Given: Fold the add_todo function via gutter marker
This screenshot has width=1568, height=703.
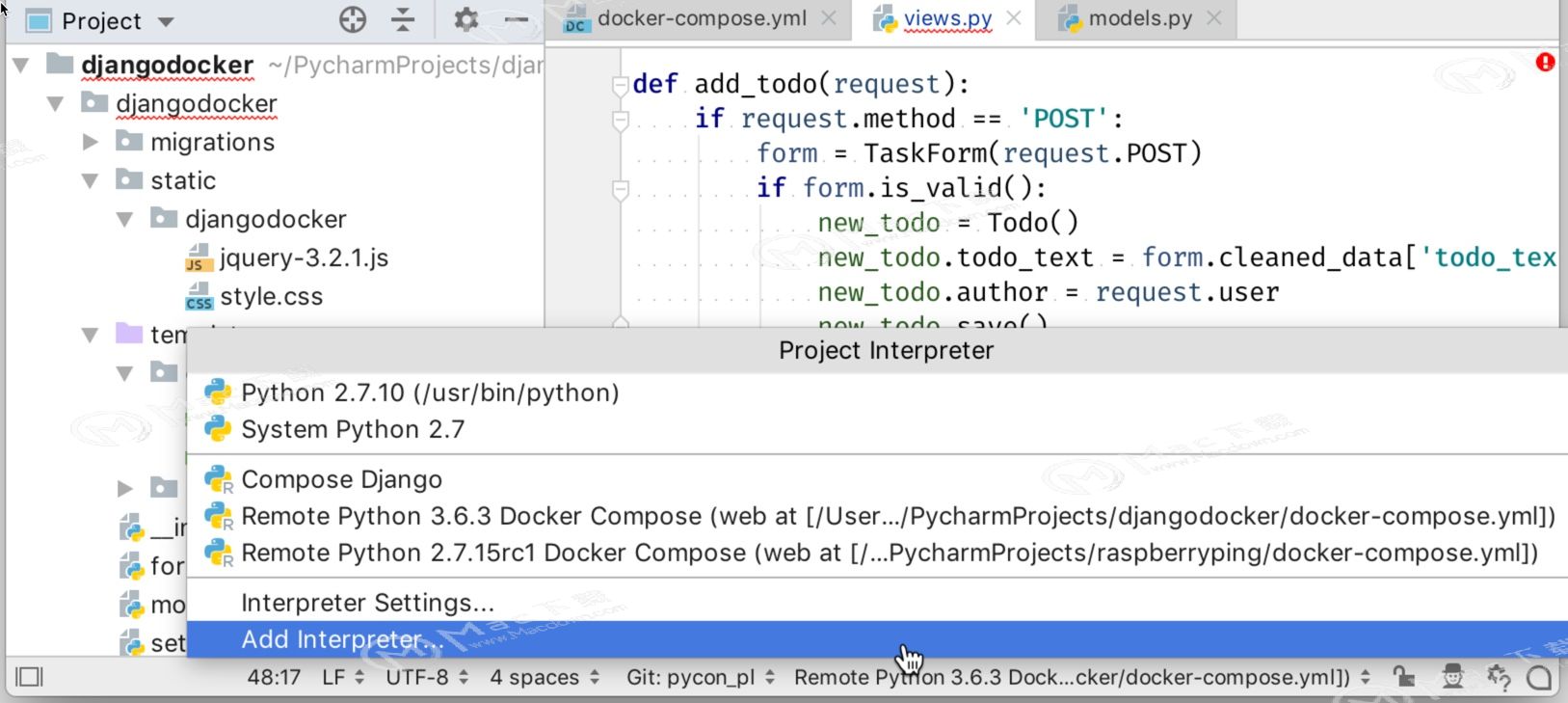Looking at the screenshot, I should 620,86.
